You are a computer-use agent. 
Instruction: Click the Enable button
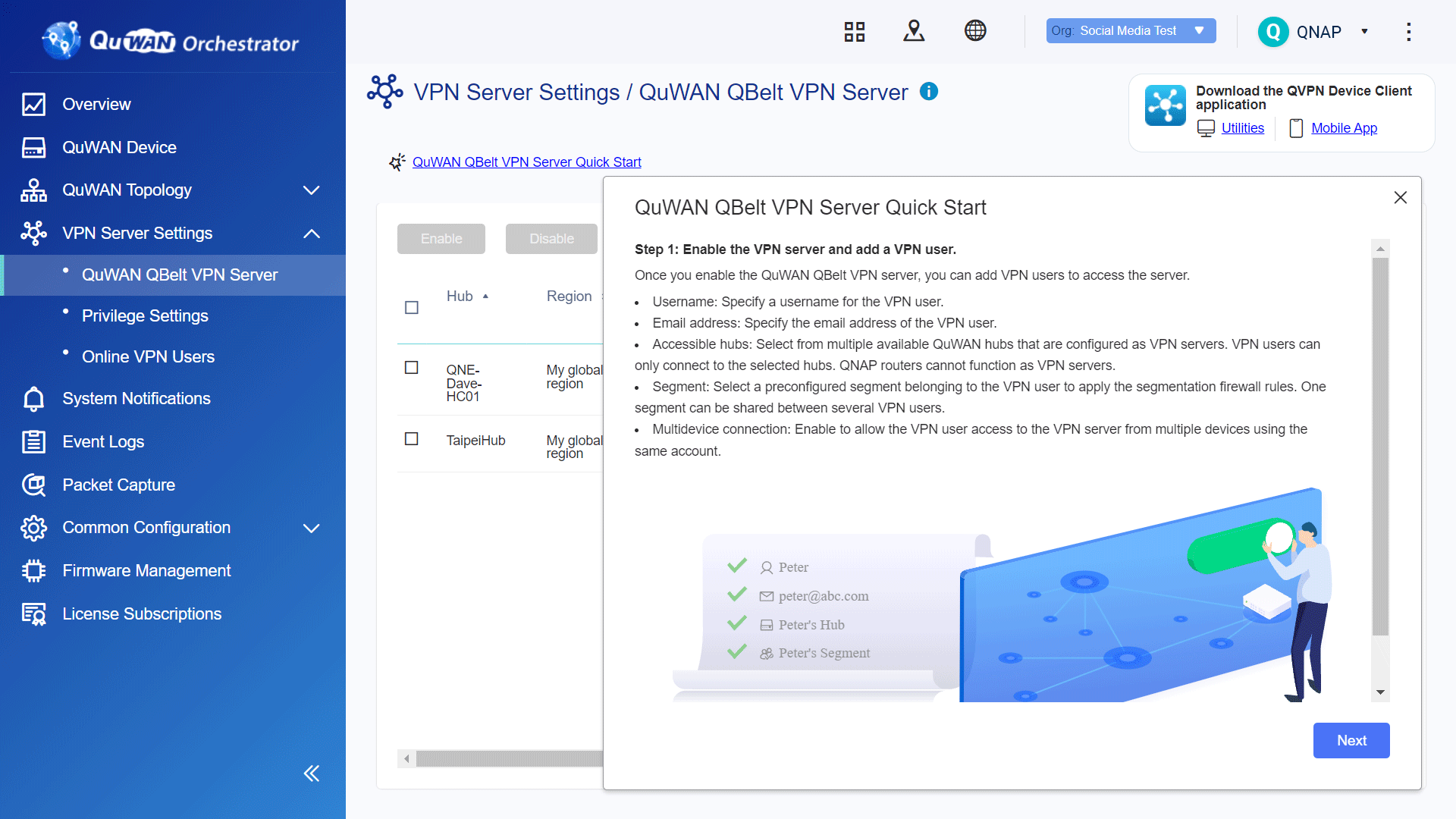point(441,239)
